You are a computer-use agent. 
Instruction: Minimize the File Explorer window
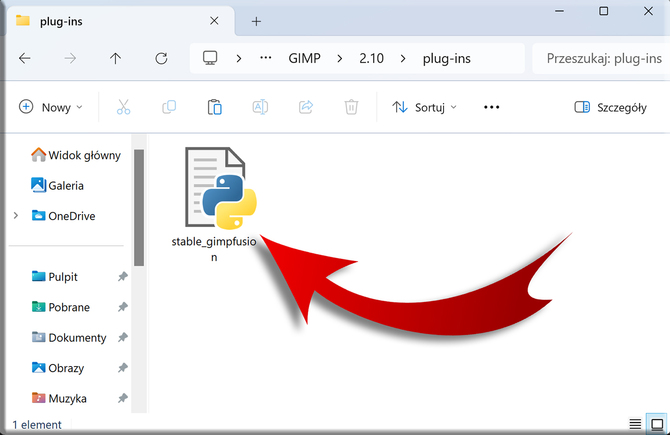(x=559, y=11)
